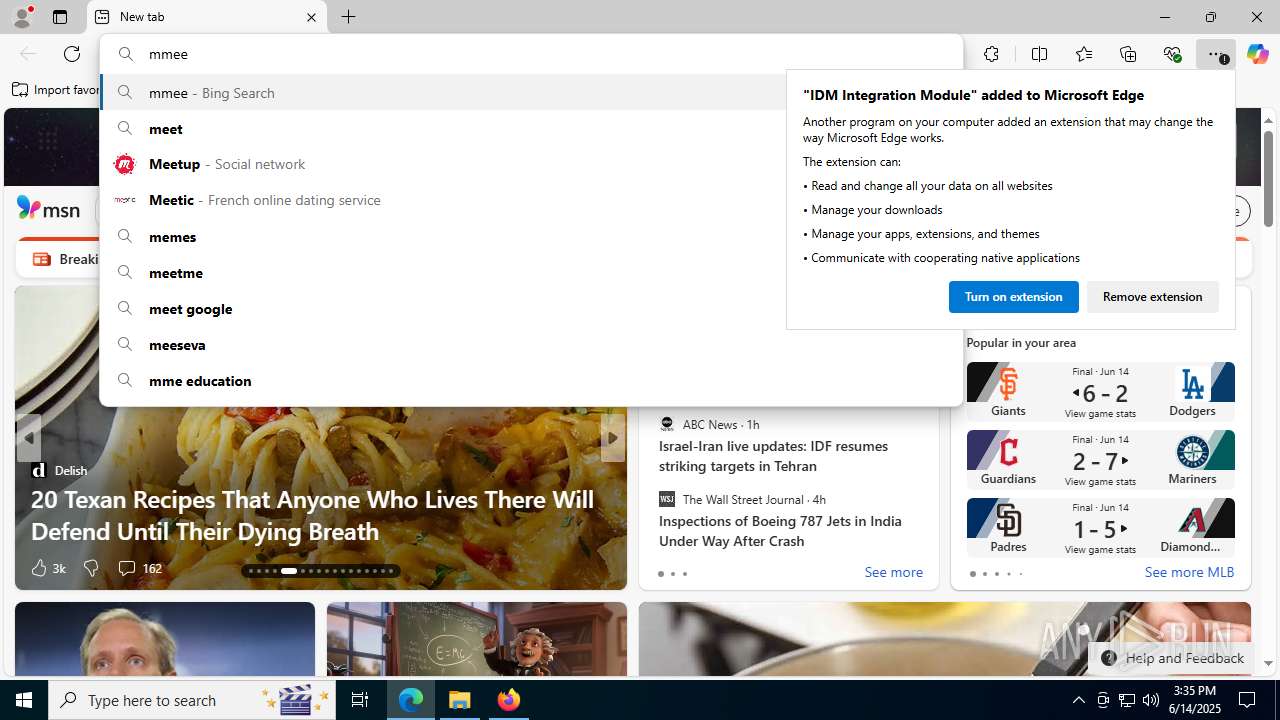Click Turn on extension button
Screen dimensions: 1280x720
click(x=1013, y=296)
